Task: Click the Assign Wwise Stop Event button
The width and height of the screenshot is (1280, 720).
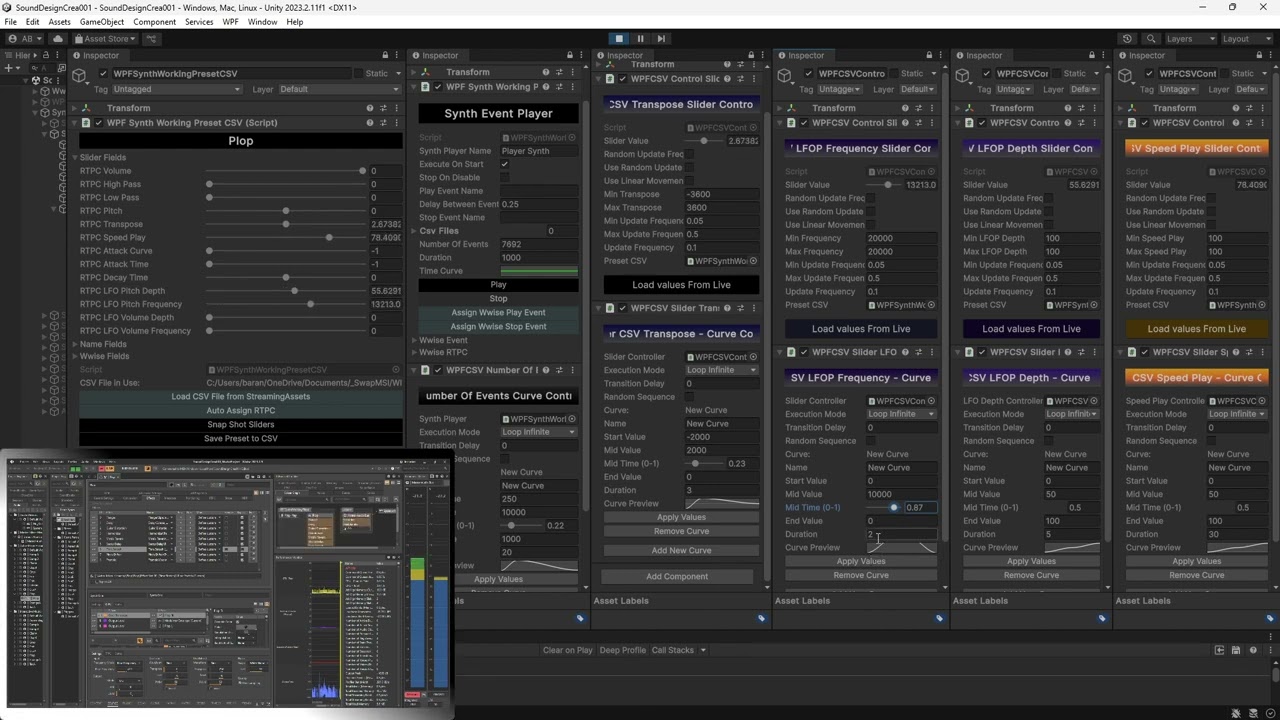Action: [498, 327]
